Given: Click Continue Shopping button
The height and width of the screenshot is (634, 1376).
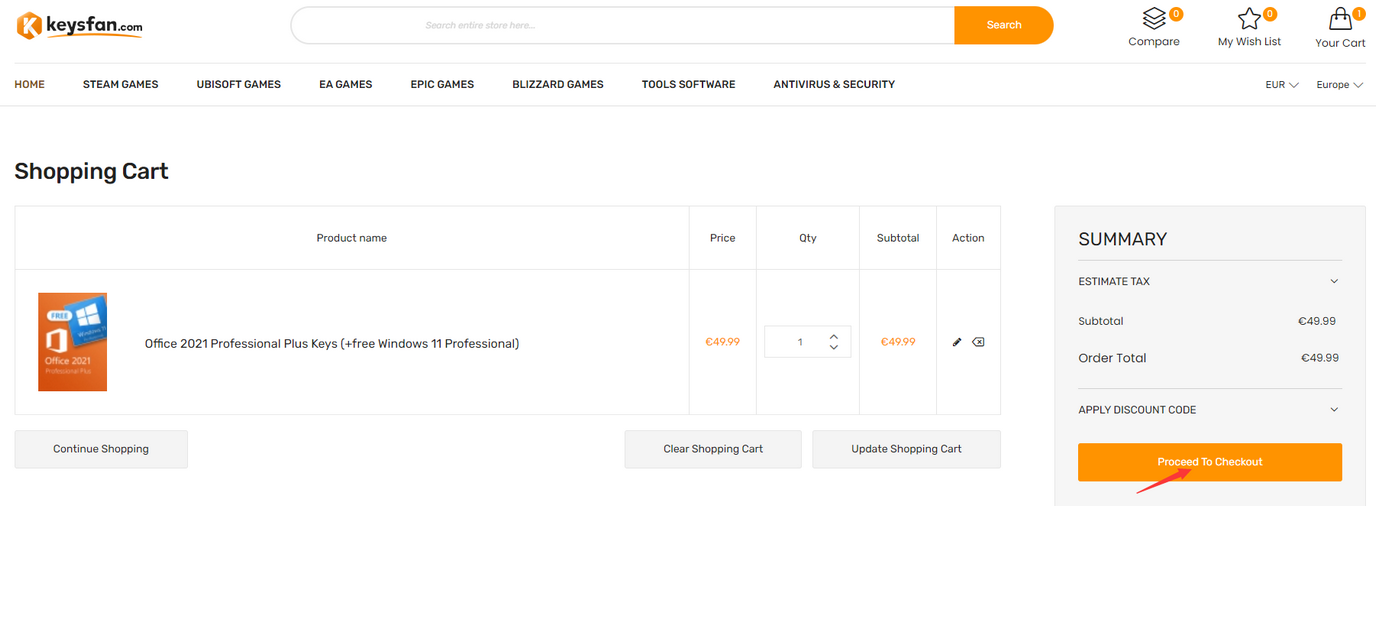Looking at the screenshot, I should coord(101,449).
